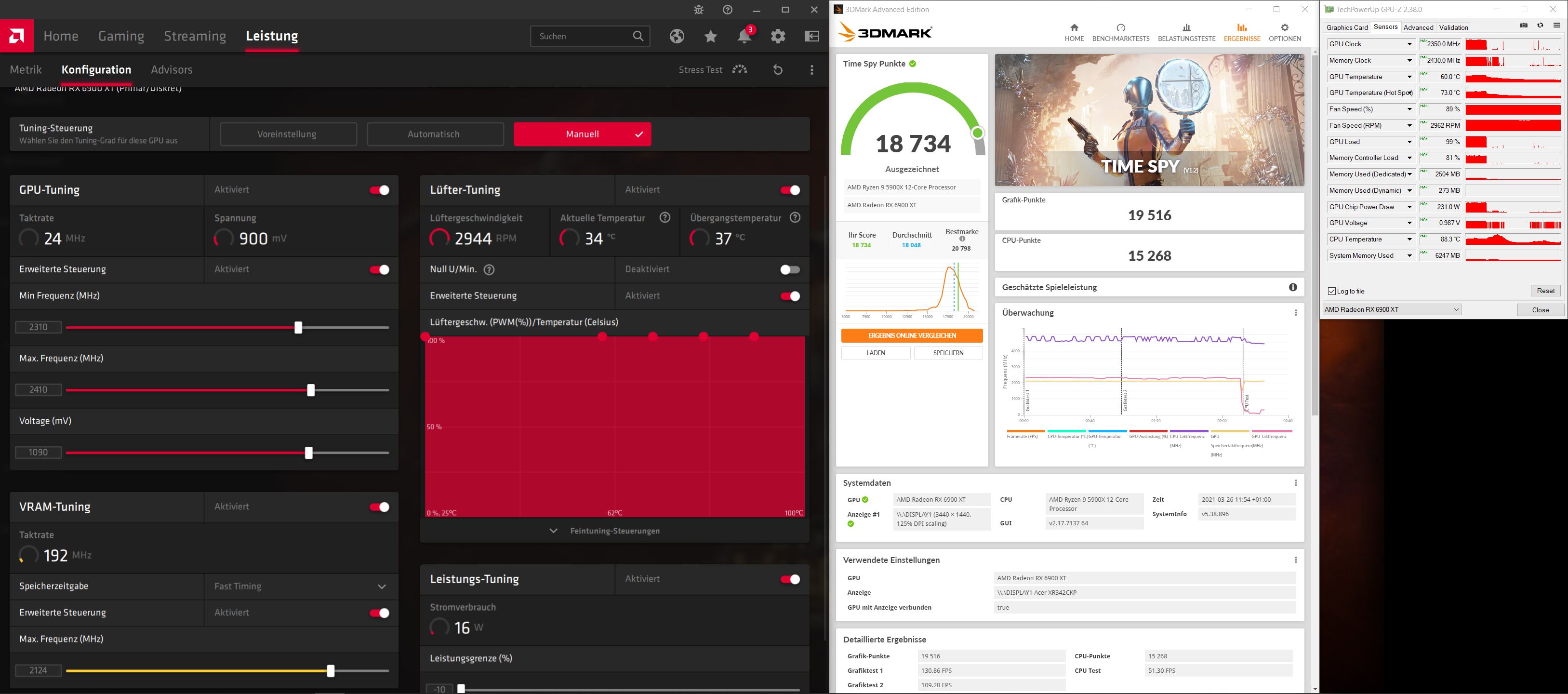Open the AMD notifications bell
The height and width of the screenshot is (694, 1568).
click(x=744, y=37)
